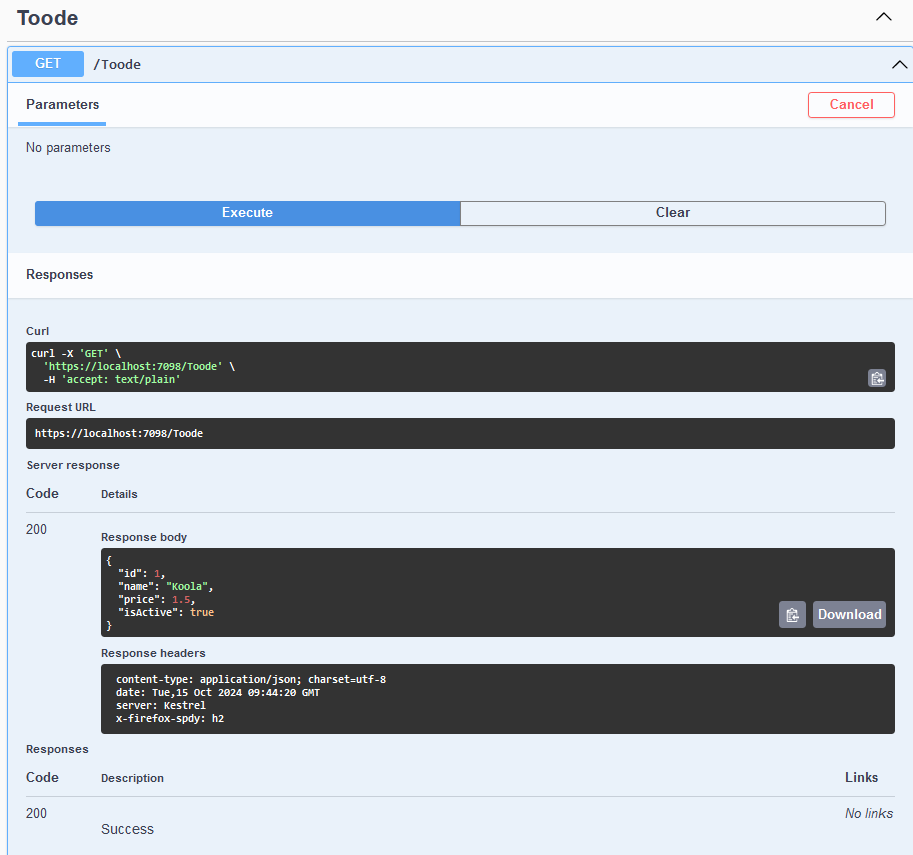The width and height of the screenshot is (913, 855).
Task: Click the Responses section header
Action: tap(59, 274)
